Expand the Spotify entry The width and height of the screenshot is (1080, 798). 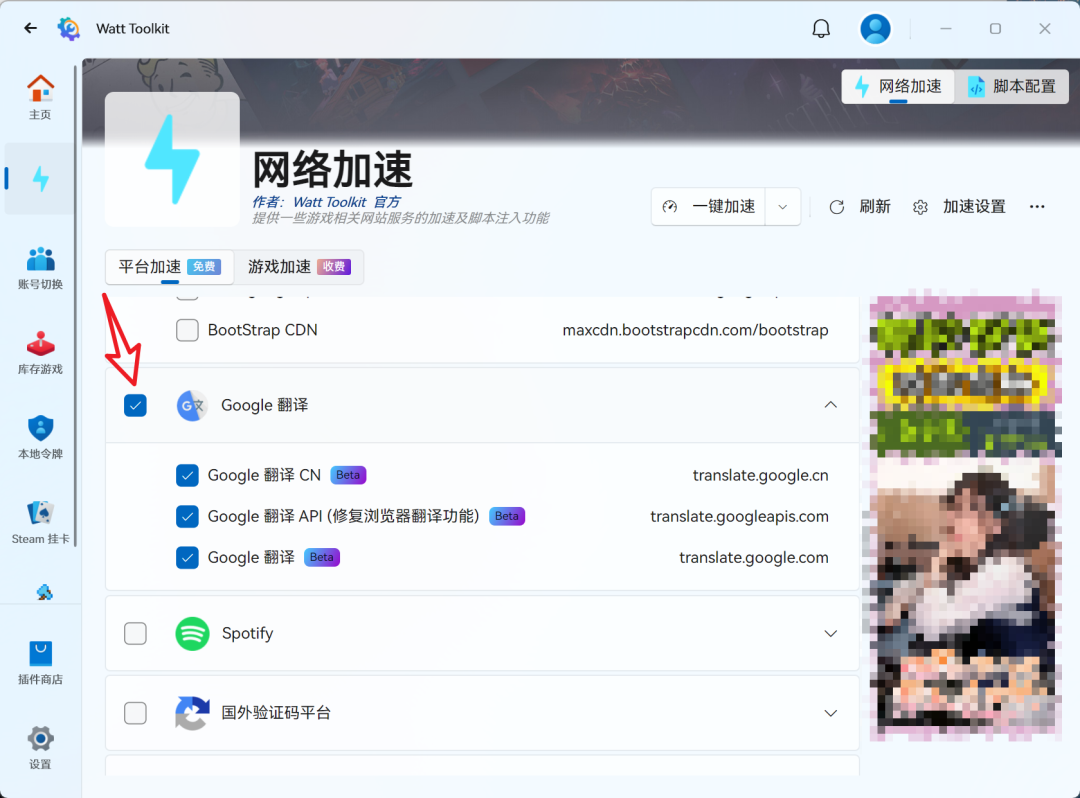point(830,633)
